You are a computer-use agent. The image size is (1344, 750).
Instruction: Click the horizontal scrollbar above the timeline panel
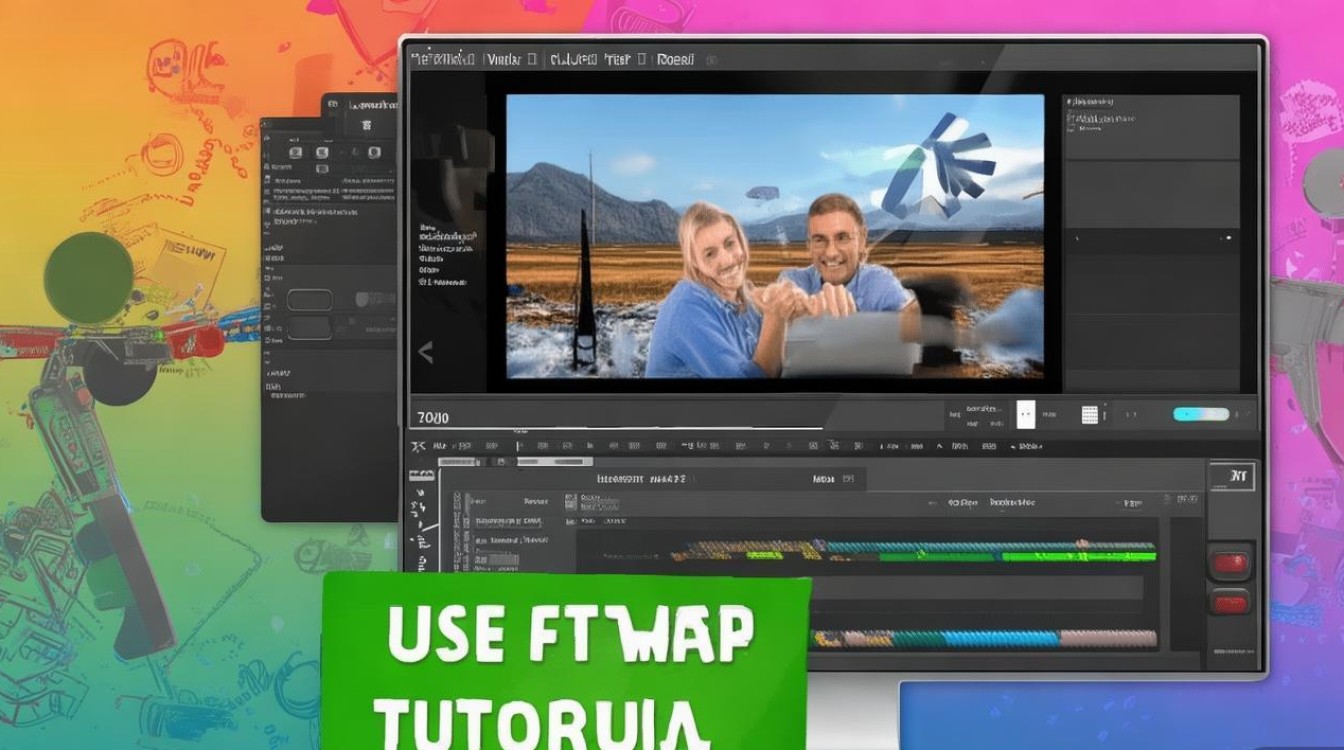pos(515,462)
